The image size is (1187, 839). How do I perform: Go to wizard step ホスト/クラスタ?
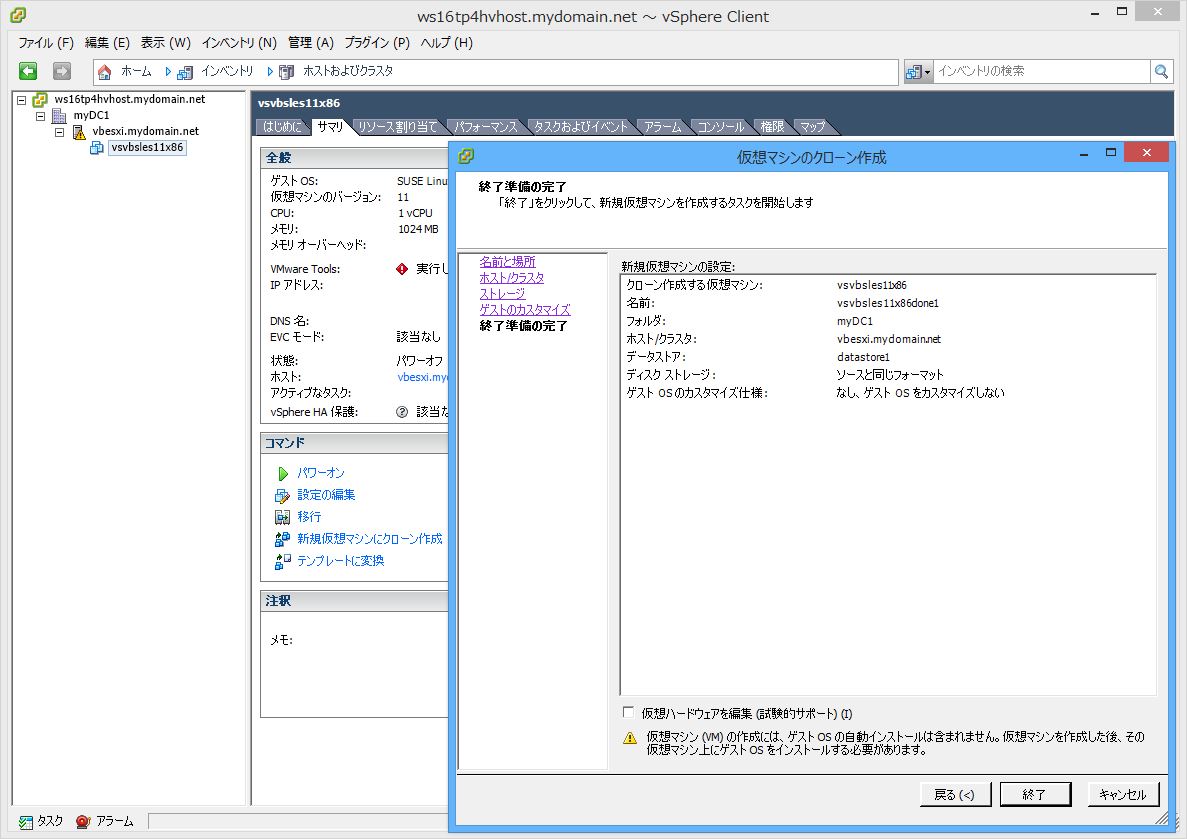(512, 277)
